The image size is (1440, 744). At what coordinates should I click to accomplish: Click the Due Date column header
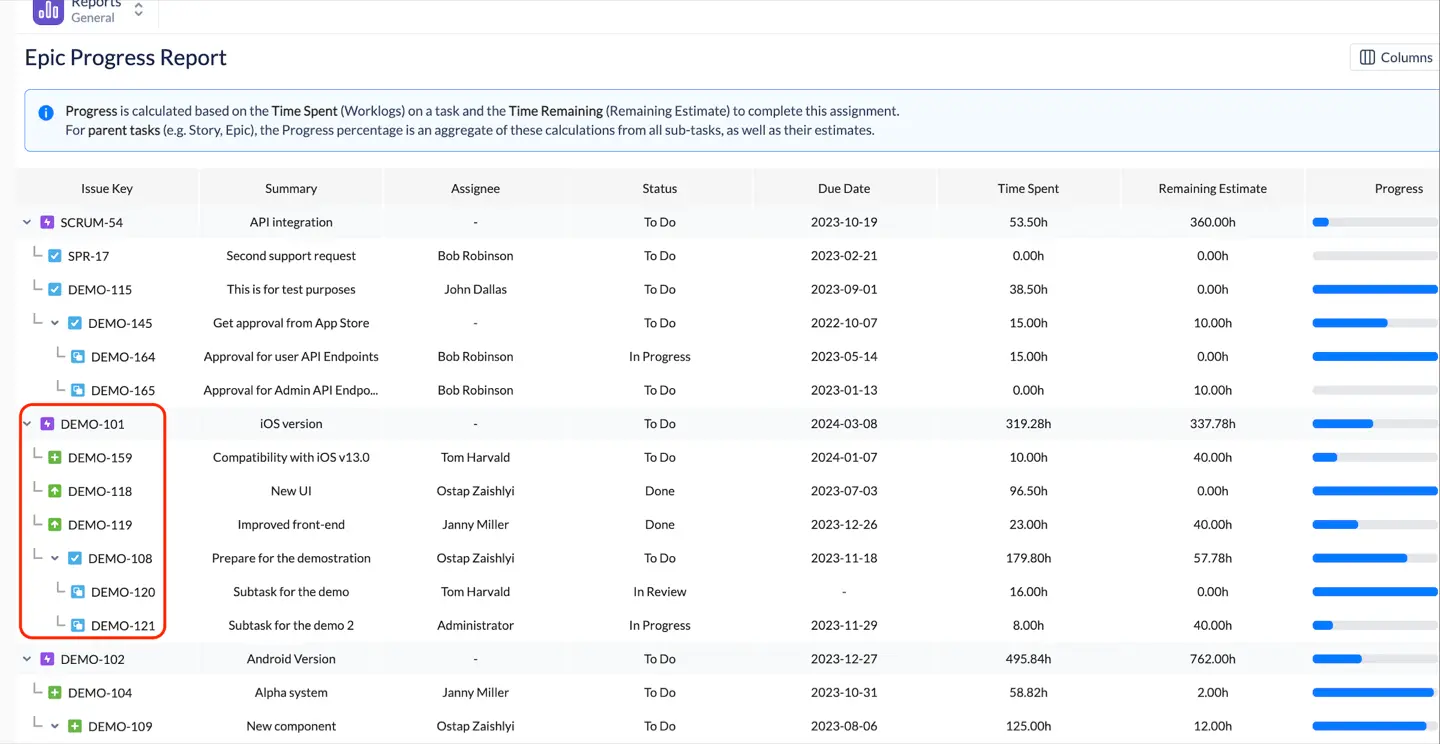coord(843,188)
